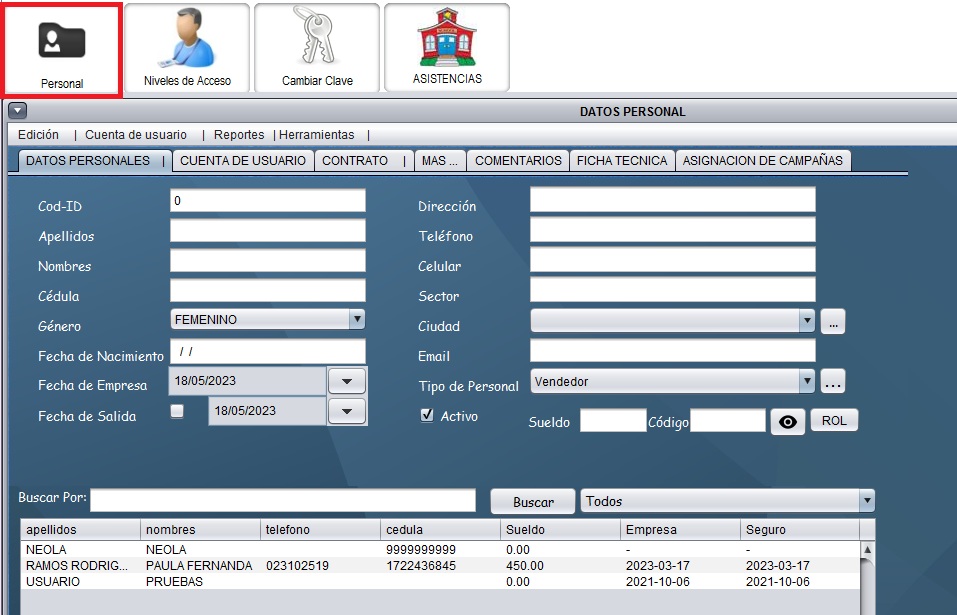The height and width of the screenshot is (615, 957).
Task: Click the table's vertical scrollbar up arrow
Action: [x=866, y=550]
